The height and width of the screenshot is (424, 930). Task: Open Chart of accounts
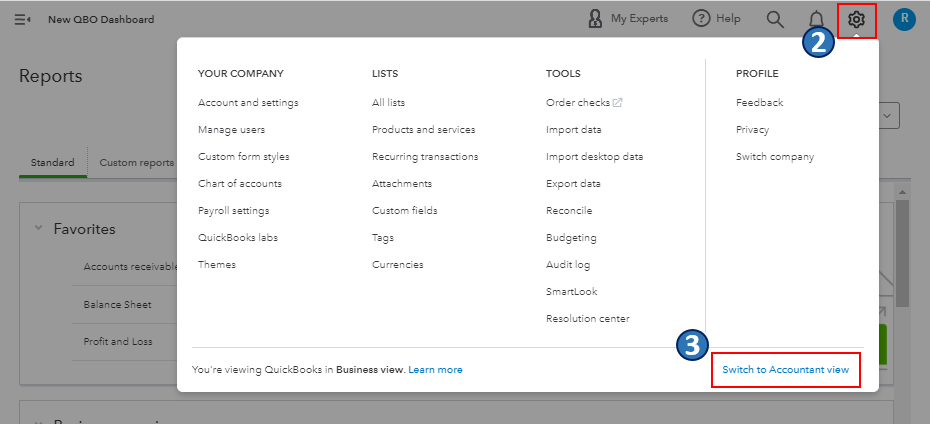pos(240,184)
